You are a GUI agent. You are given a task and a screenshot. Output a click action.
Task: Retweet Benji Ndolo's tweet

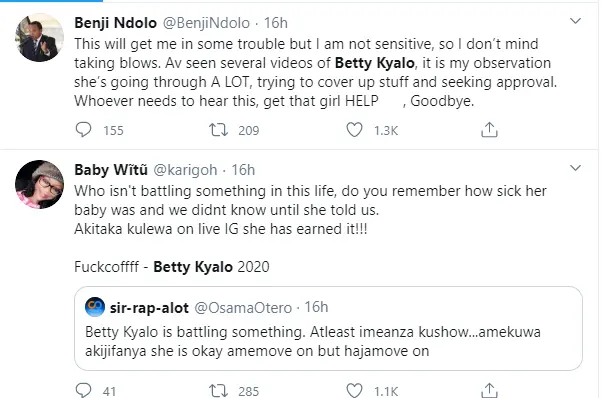coord(218,130)
